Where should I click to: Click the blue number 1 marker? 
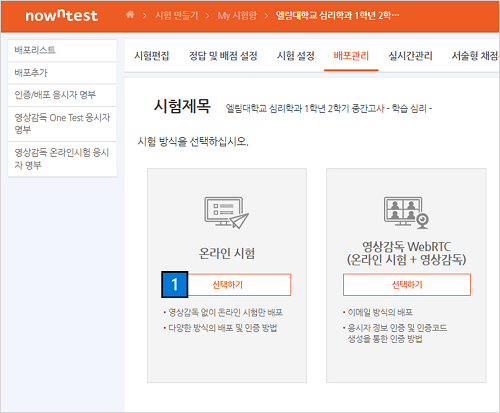(175, 284)
